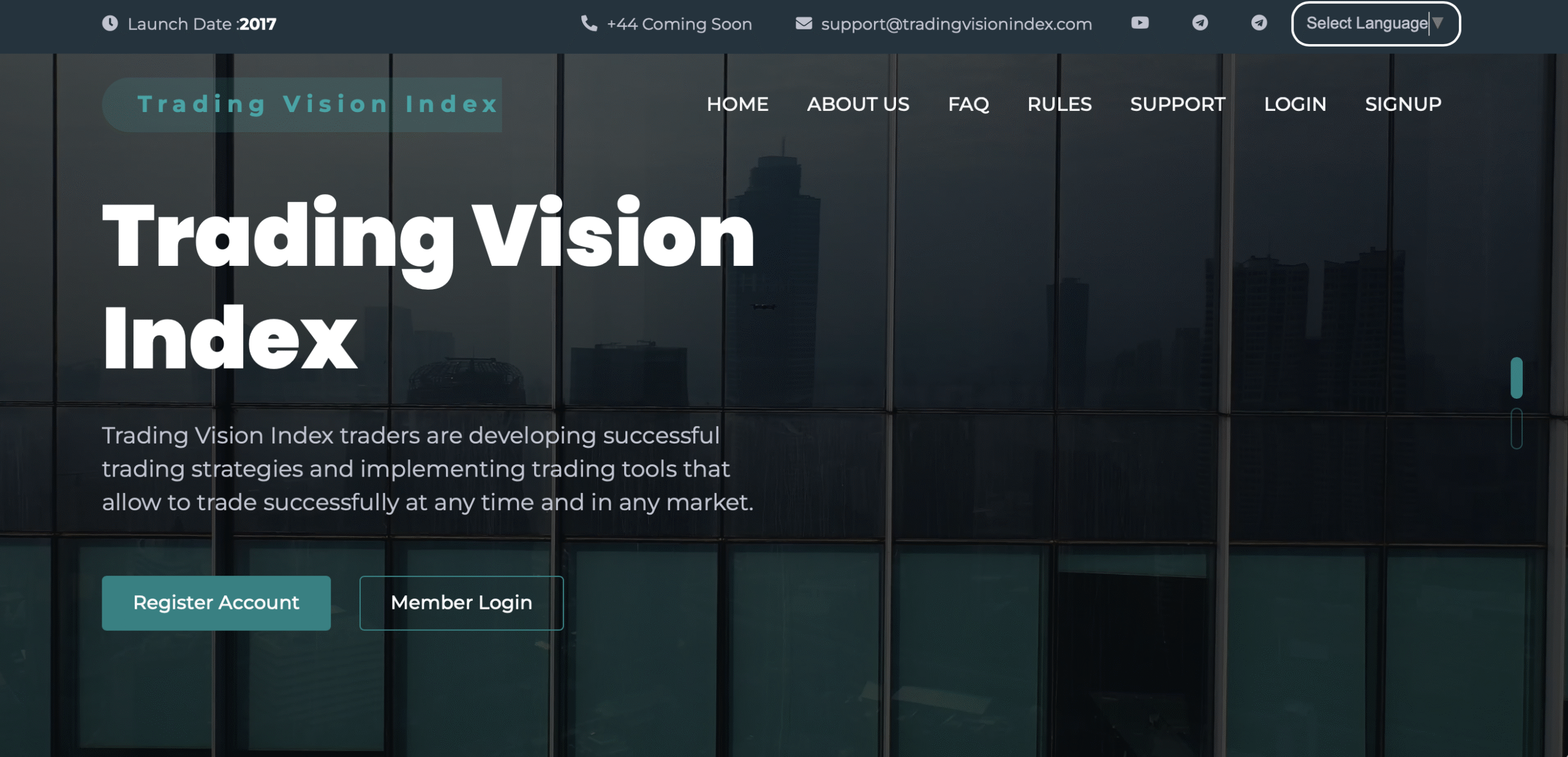
Task: Click the phone handset icon
Action: click(589, 23)
